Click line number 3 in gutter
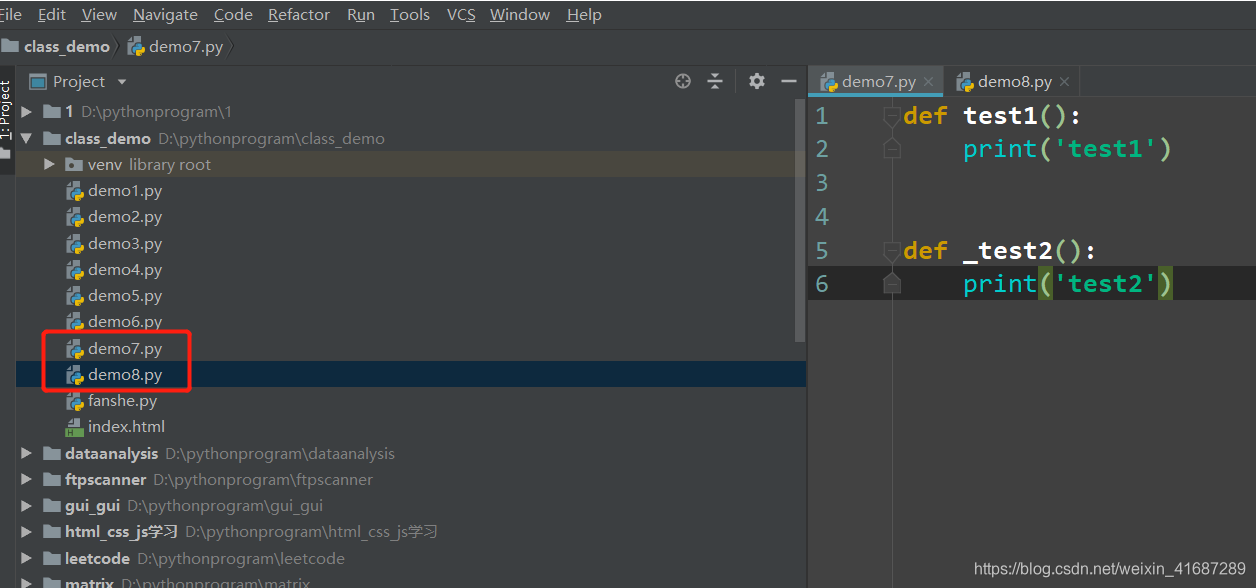The width and height of the screenshot is (1256, 588). 822,183
